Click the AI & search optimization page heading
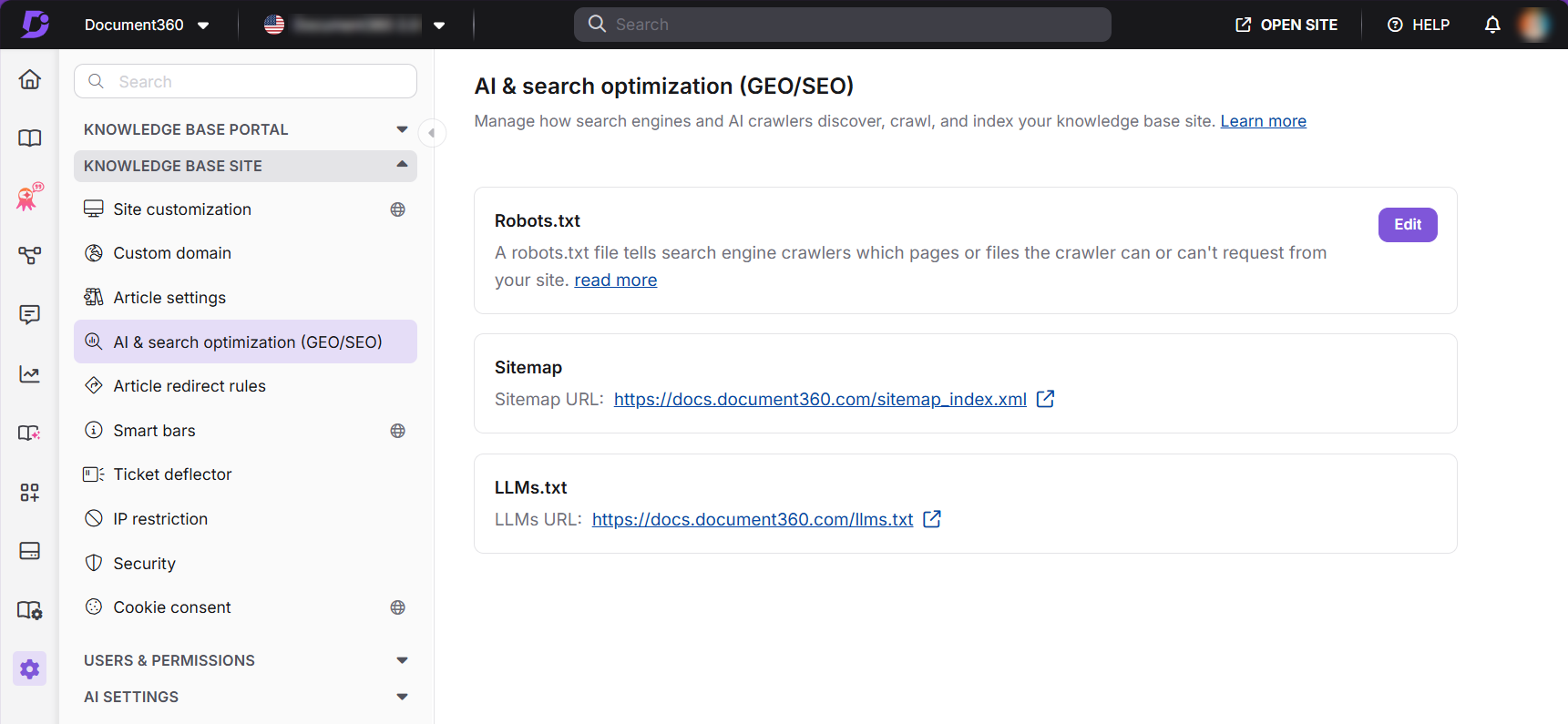The image size is (1568, 724). pyautogui.click(x=664, y=86)
